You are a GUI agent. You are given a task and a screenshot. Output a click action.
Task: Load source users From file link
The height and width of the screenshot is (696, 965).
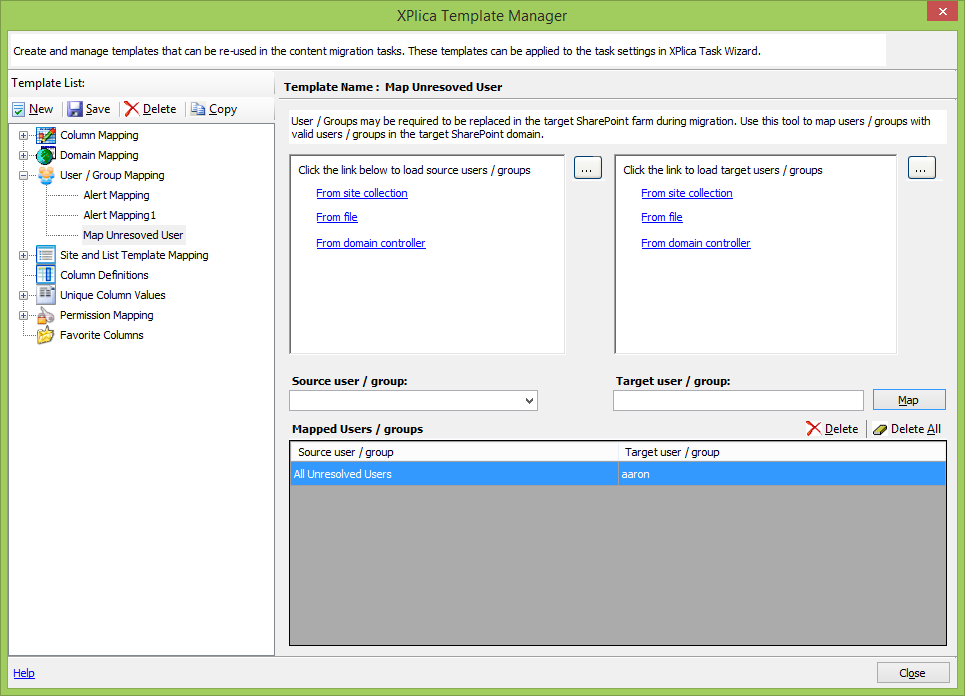[337, 217]
